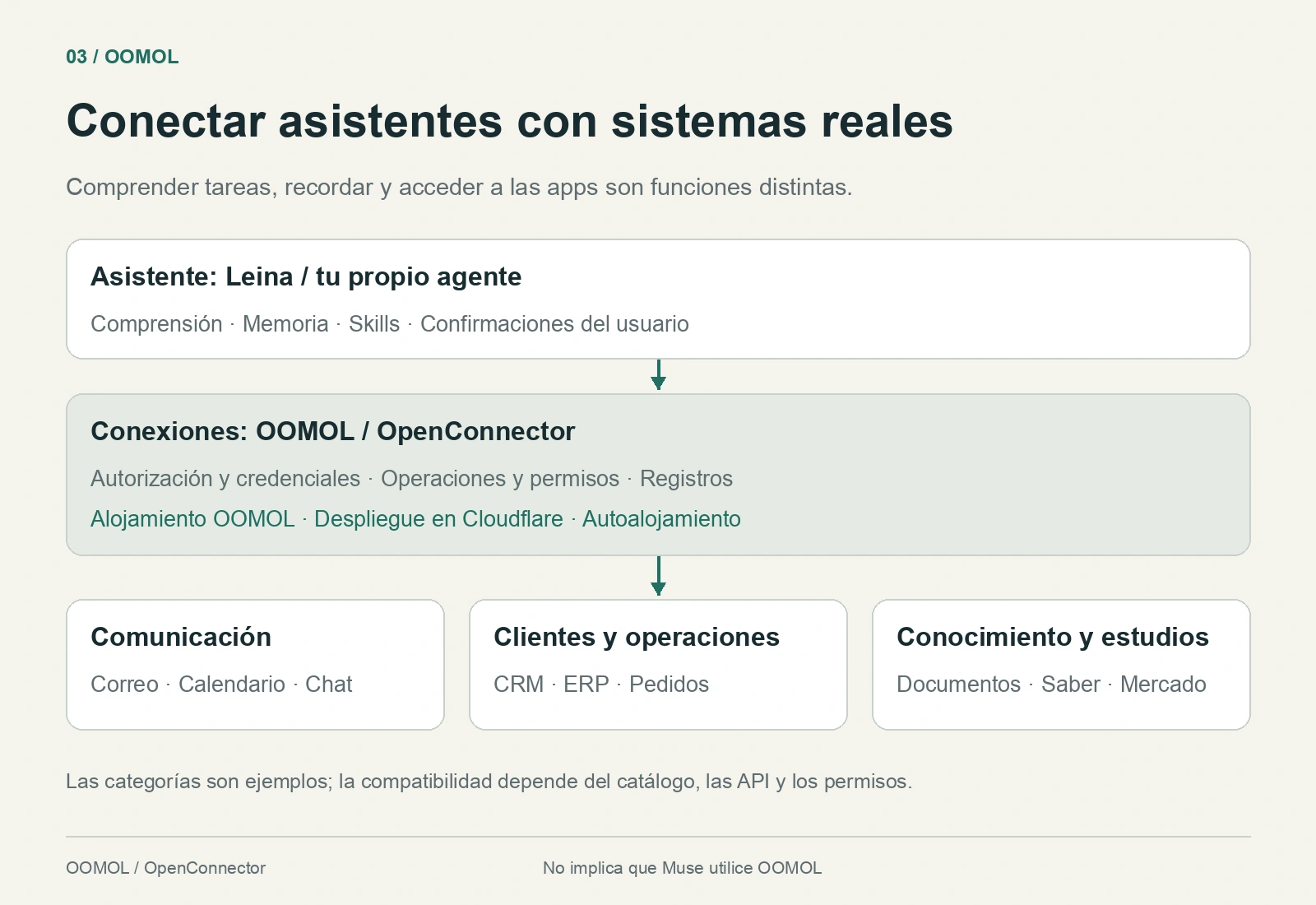Click the green line starting 'Alojamiento OOMOL'
Image resolution: width=1316 pixels, height=905 pixels.
(415, 519)
